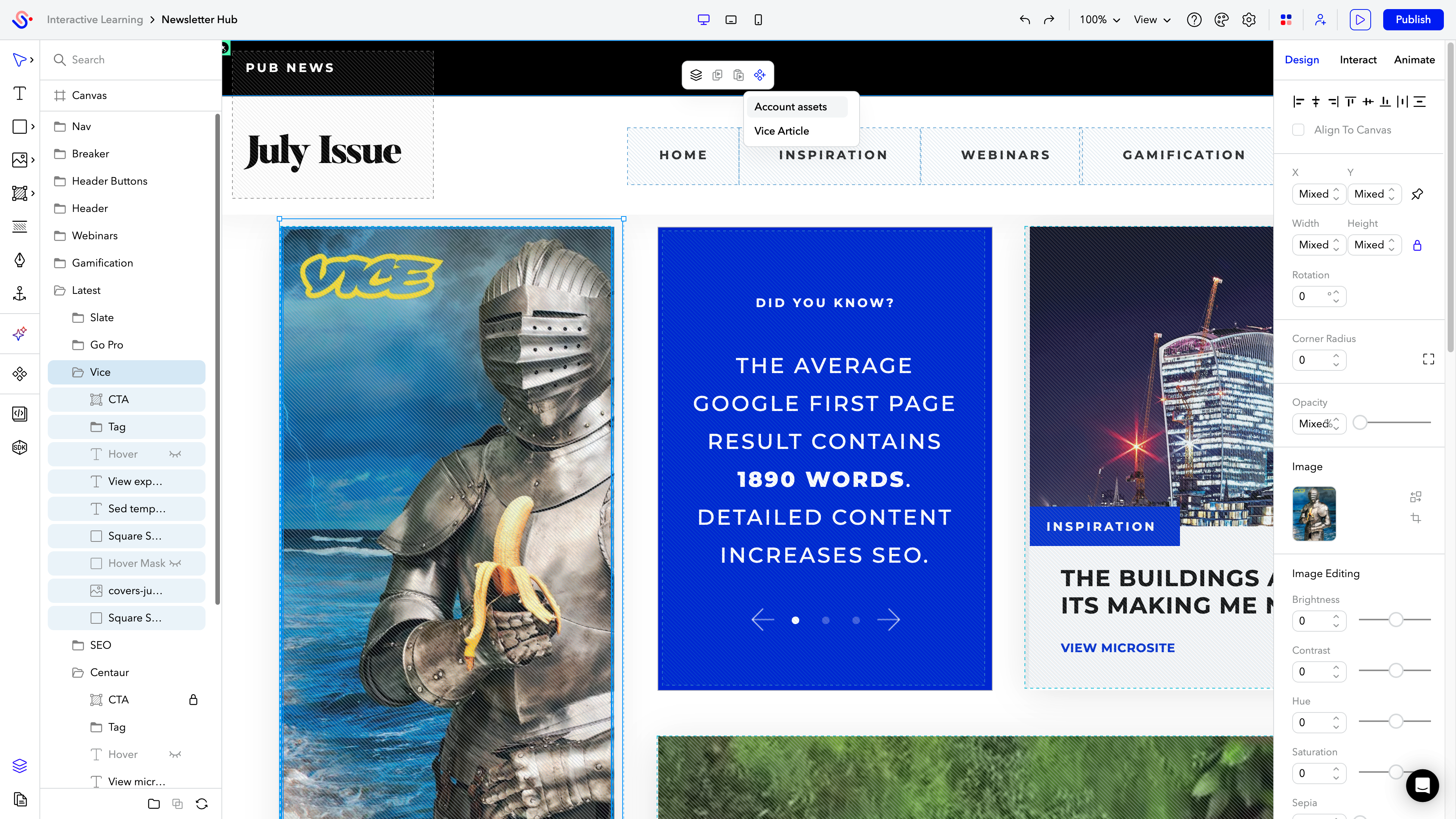This screenshot has width=1456, height=819.
Task: Switch to tablet device preview
Action: 731,20
